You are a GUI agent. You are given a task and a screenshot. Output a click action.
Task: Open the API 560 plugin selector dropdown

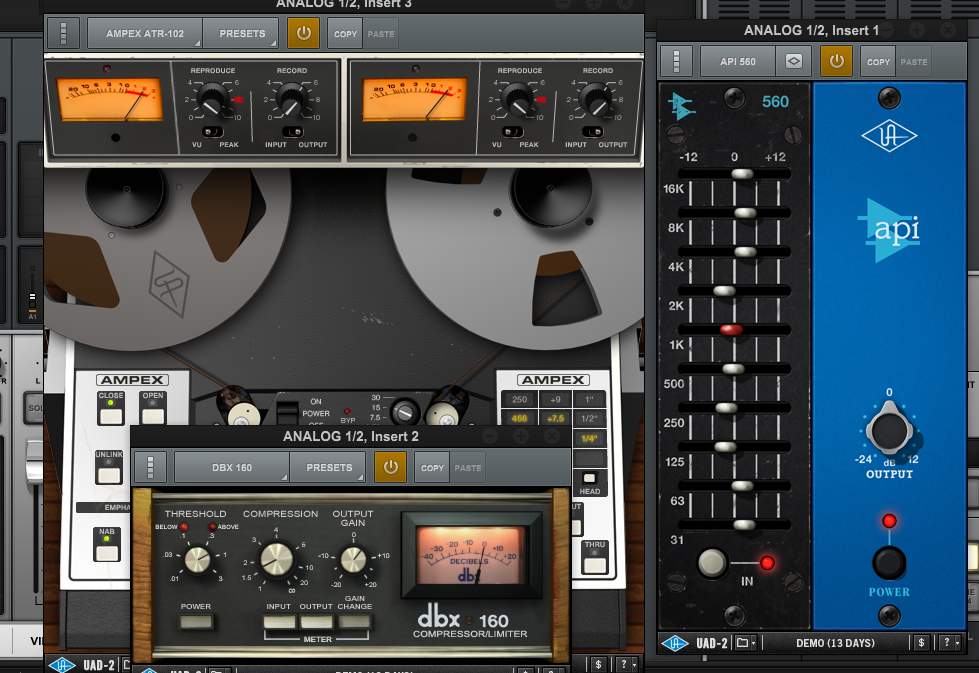pyautogui.click(x=737, y=61)
